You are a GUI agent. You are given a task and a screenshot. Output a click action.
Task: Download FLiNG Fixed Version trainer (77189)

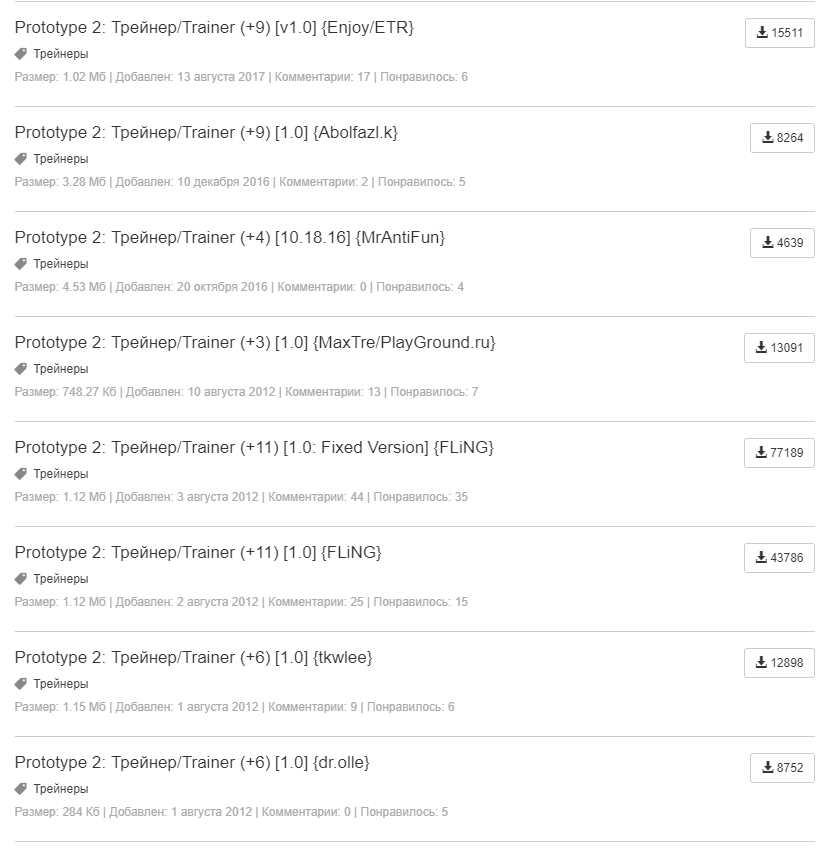(779, 453)
